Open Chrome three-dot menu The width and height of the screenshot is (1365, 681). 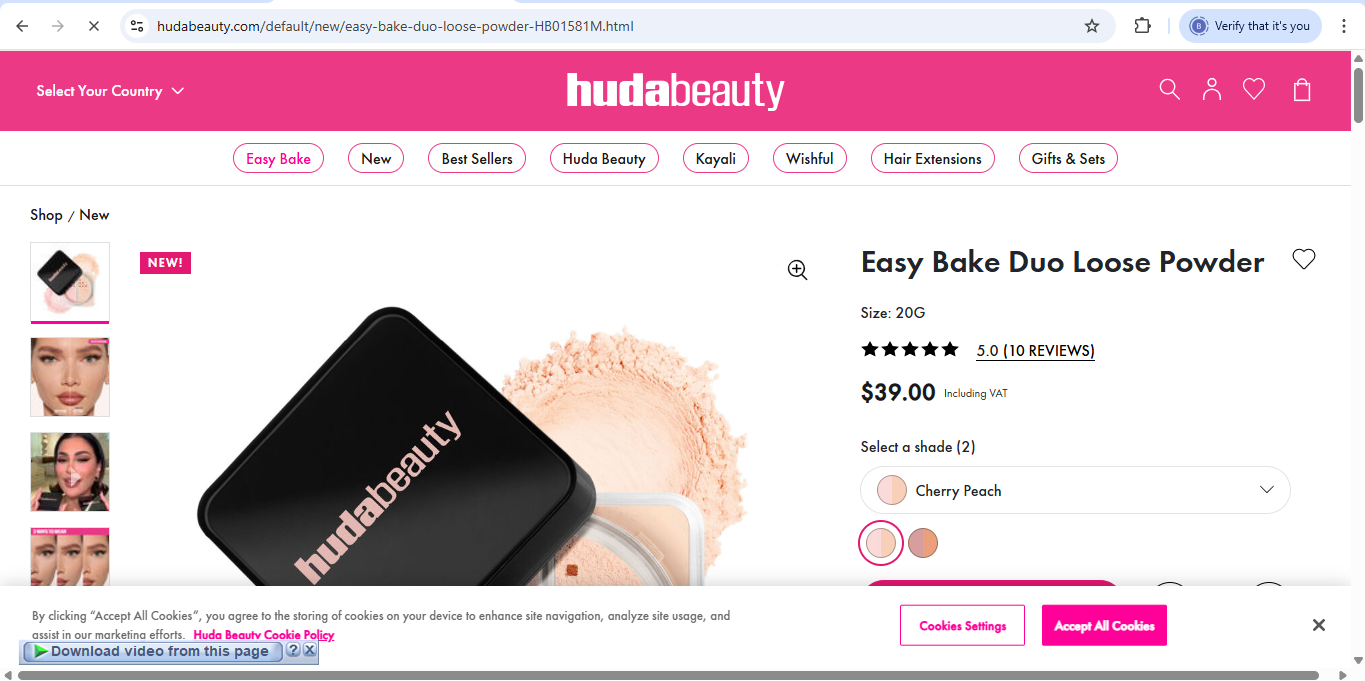click(x=1344, y=26)
